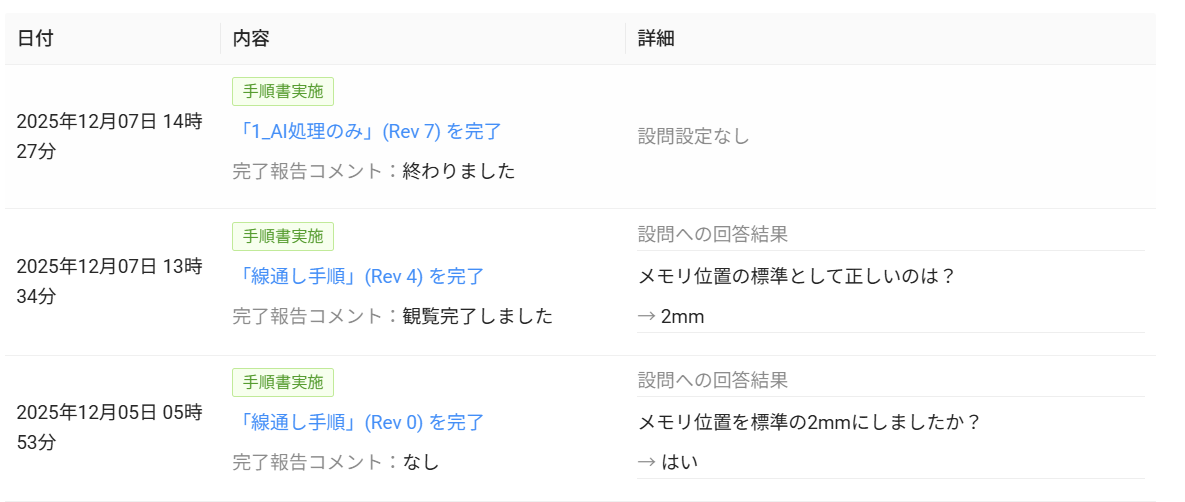Click the 日付 column header
This screenshot has width=1185, height=502.
(x=36, y=38)
